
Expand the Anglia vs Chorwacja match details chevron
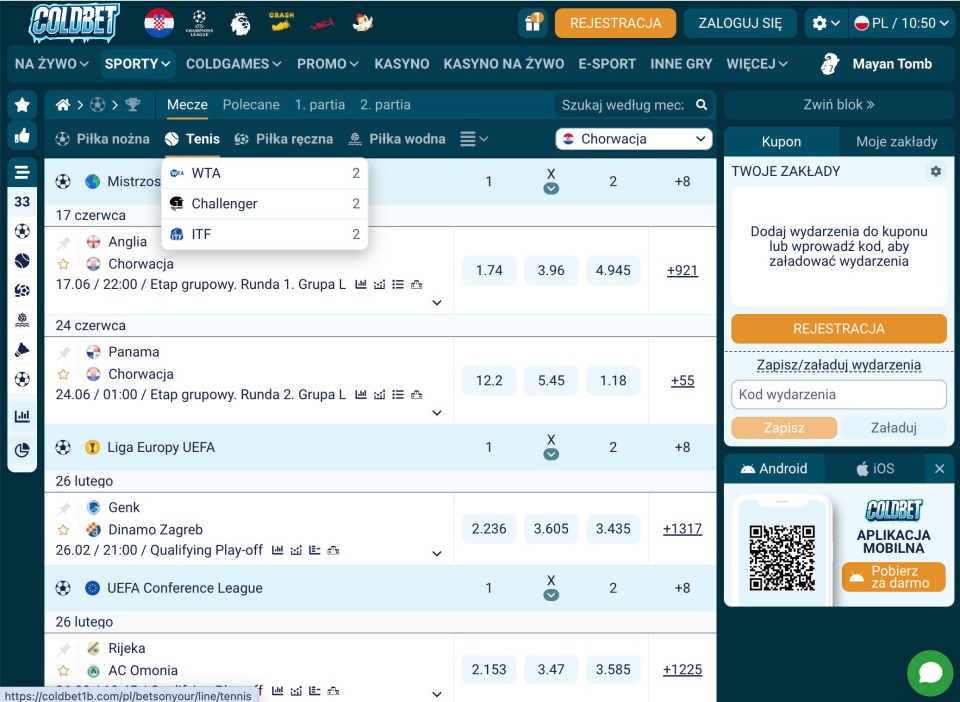tap(437, 303)
